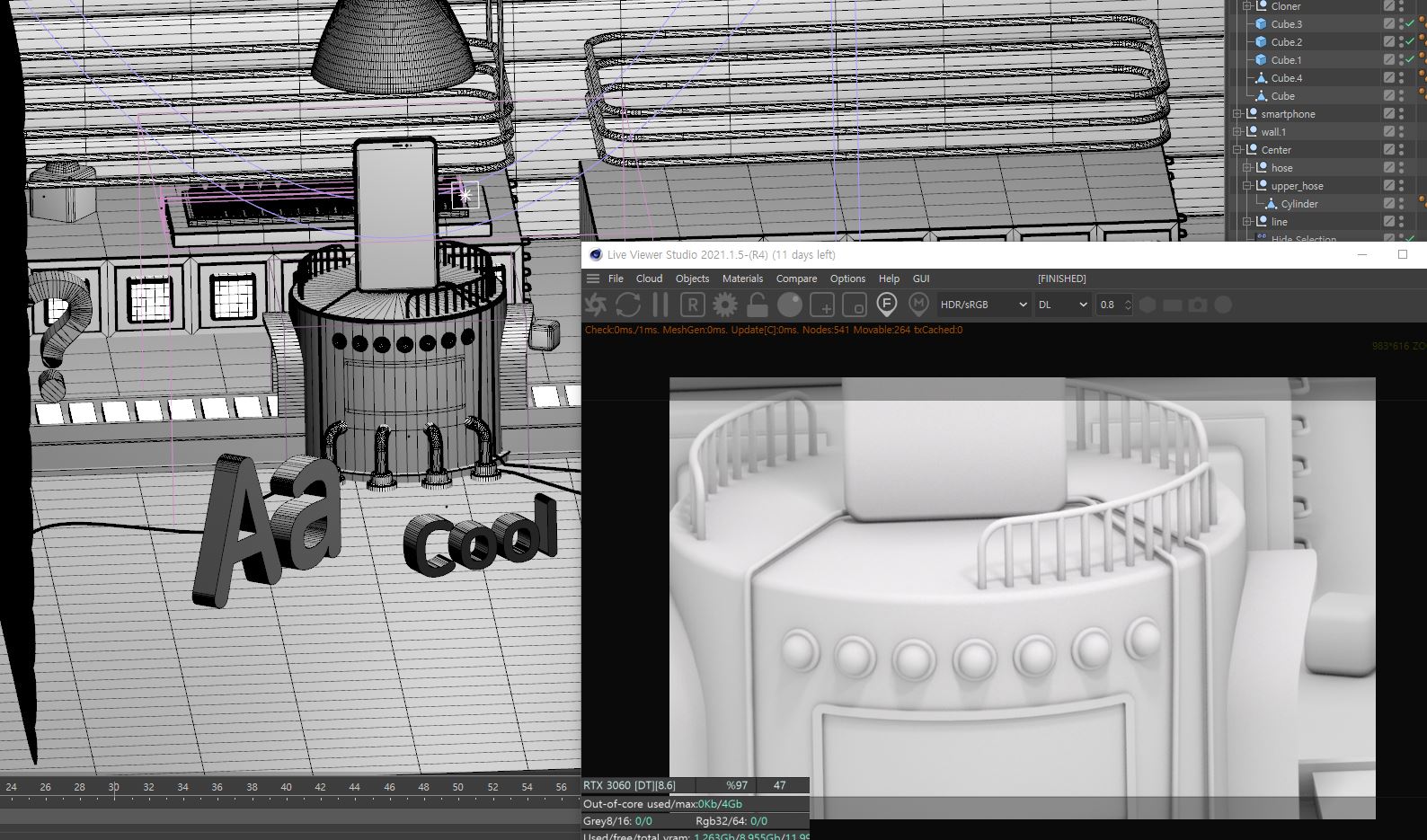This screenshot has width=1427, height=840.
Task: Pause the Live Viewer render
Action: click(x=660, y=305)
